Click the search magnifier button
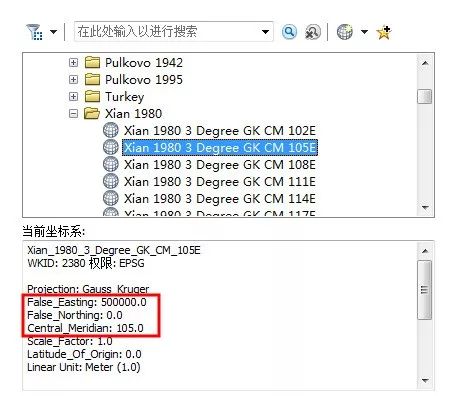This screenshot has height=396, width=450. (289, 32)
